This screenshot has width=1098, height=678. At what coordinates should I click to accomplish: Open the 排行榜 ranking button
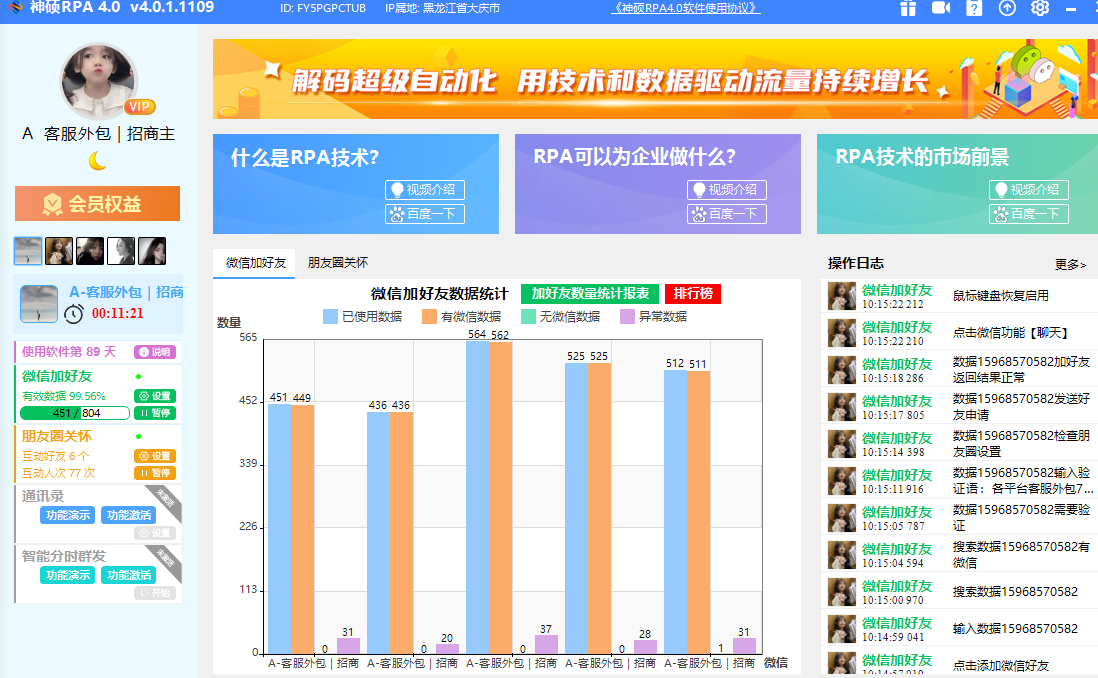[693, 293]
